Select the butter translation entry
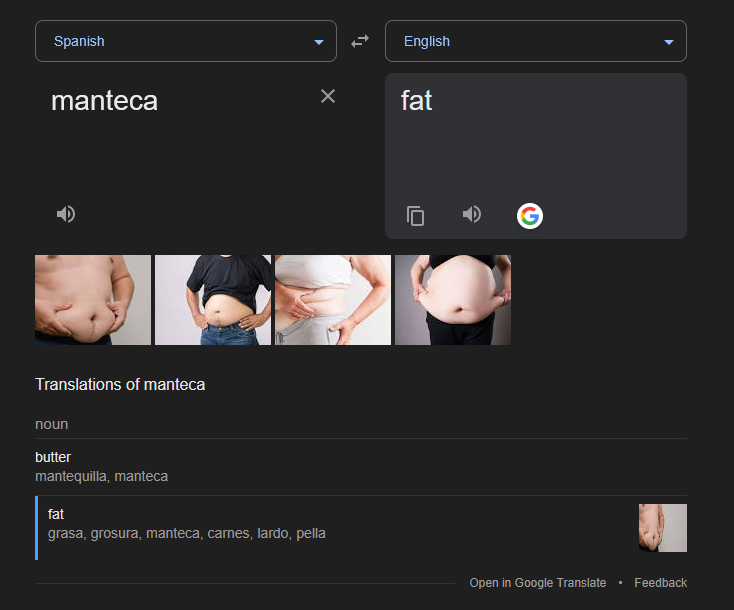The height and width of the screenshot is (610, 734). (361, 467)
